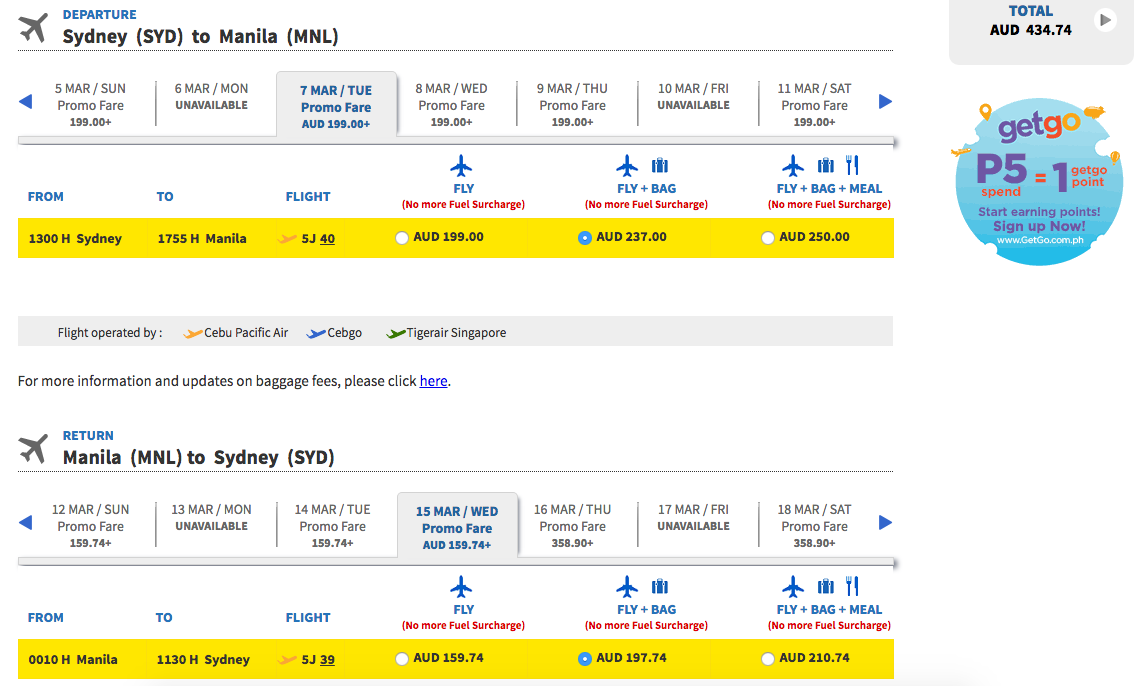Open the baggage fees 'here' link
Screen dimensions: 1145x686
pos(433,381)
